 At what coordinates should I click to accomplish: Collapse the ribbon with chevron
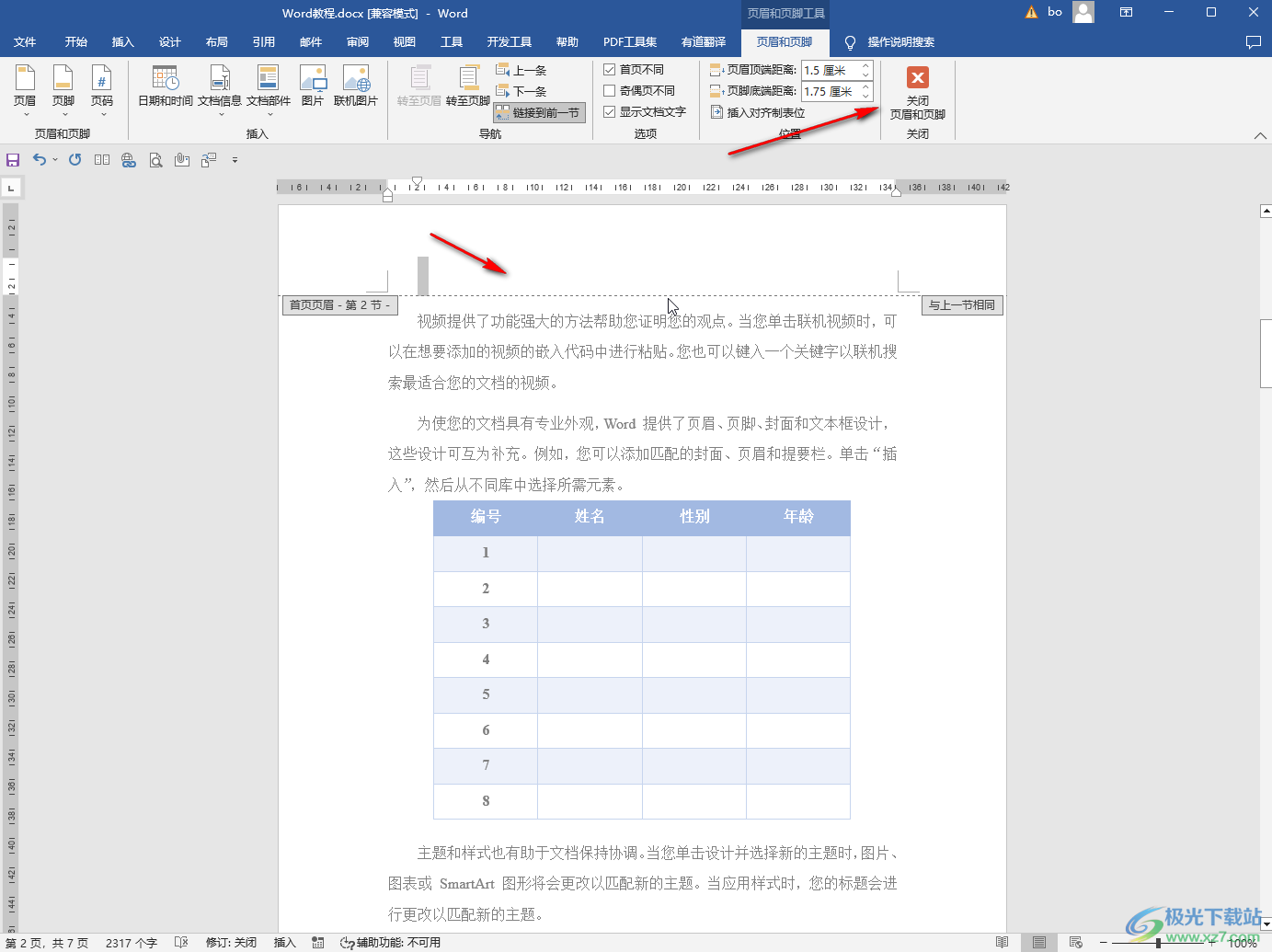[1259, 135]
